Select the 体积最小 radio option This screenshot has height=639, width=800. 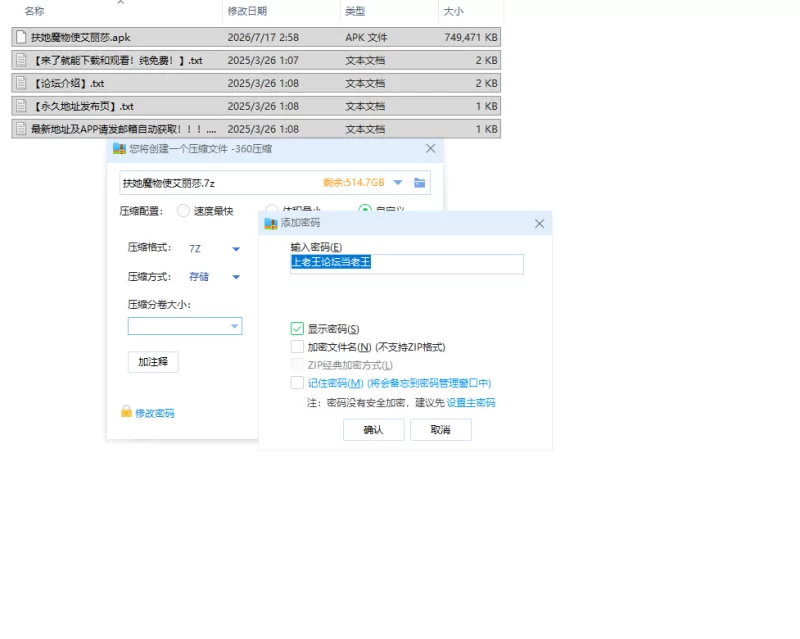pos(271,209)
